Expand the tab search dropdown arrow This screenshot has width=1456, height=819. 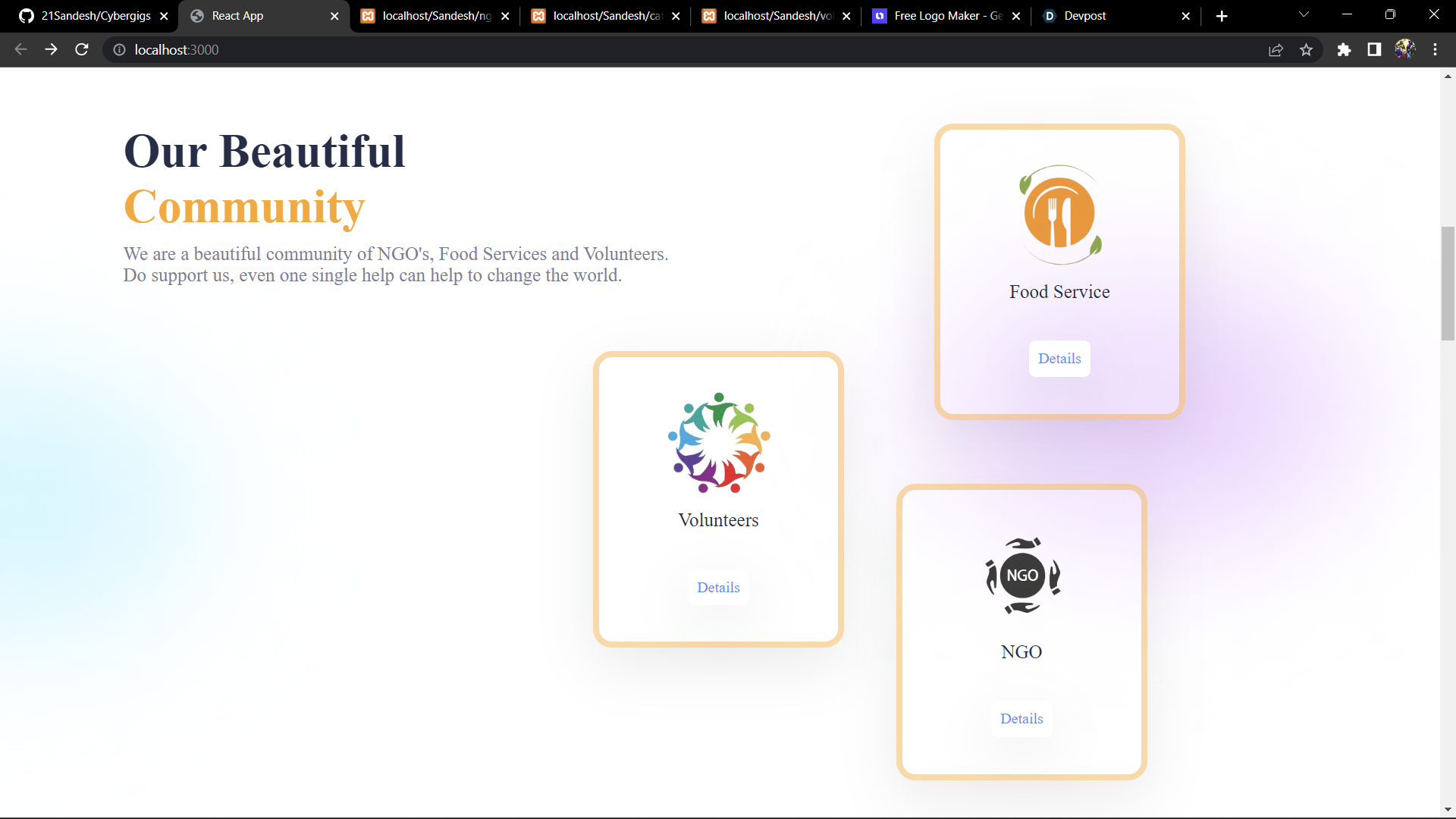1304,14
